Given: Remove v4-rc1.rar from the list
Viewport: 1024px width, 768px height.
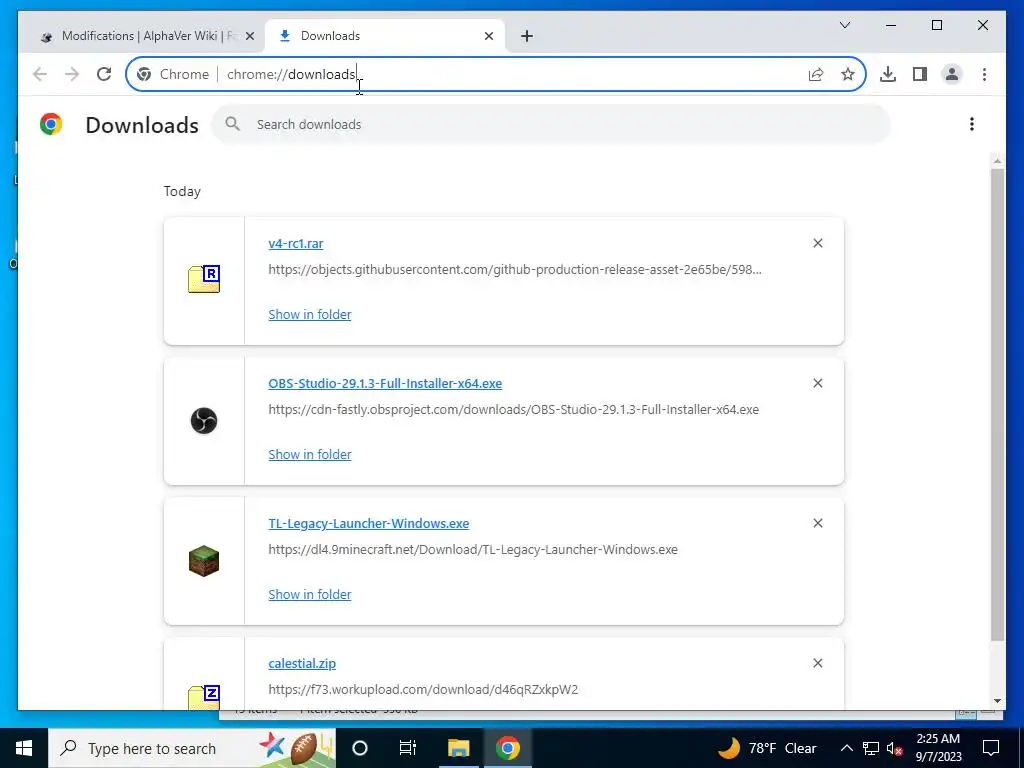Looking at the screenshot, I should pos(818,243).
